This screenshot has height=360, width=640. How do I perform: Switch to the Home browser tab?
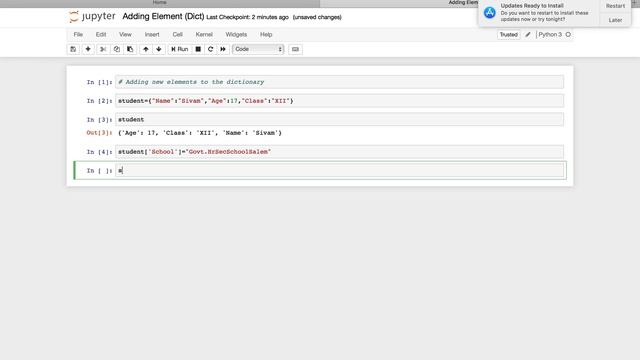tap(160, 2)
